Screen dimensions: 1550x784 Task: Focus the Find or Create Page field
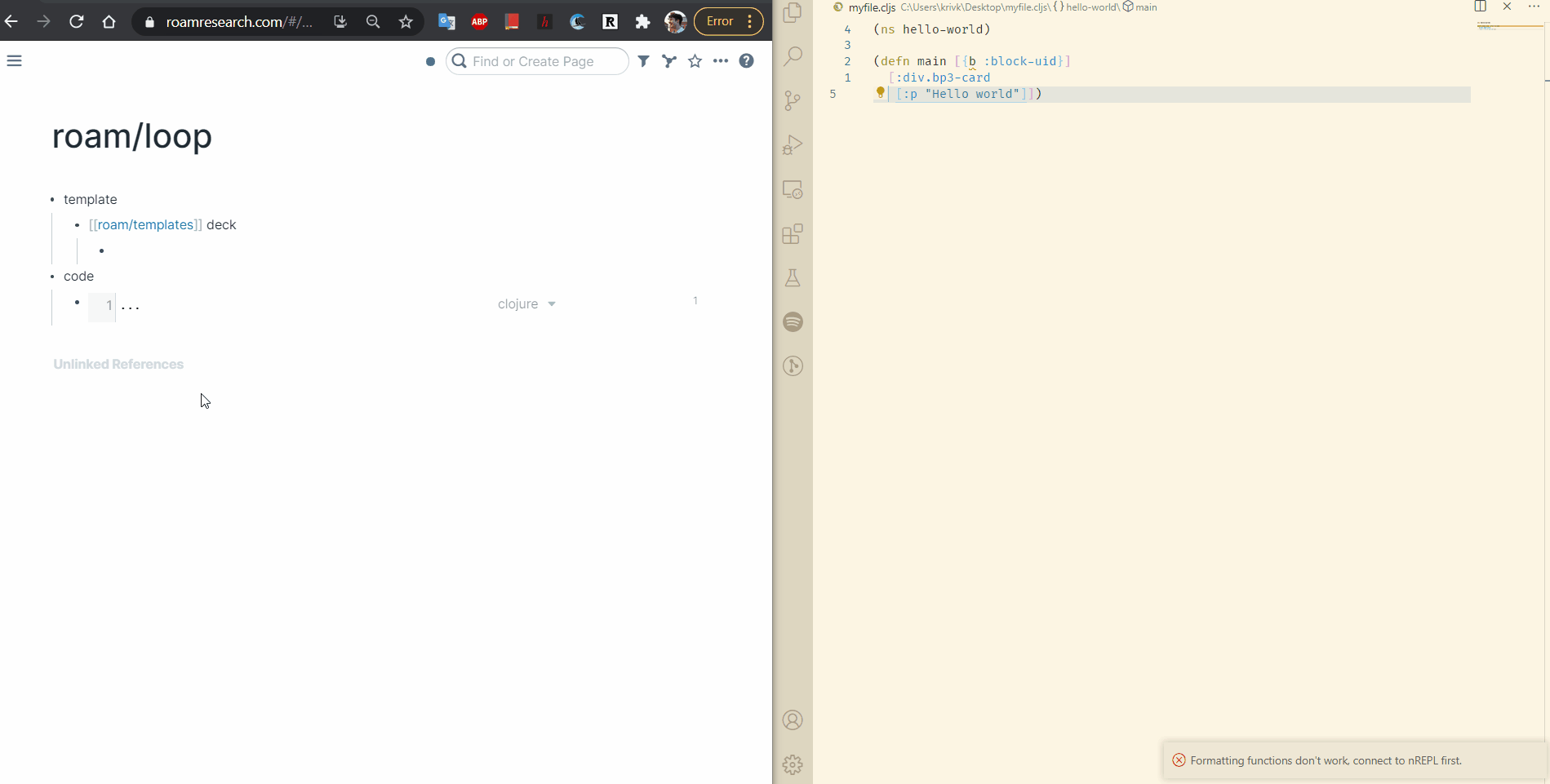[x=537, y=61]
